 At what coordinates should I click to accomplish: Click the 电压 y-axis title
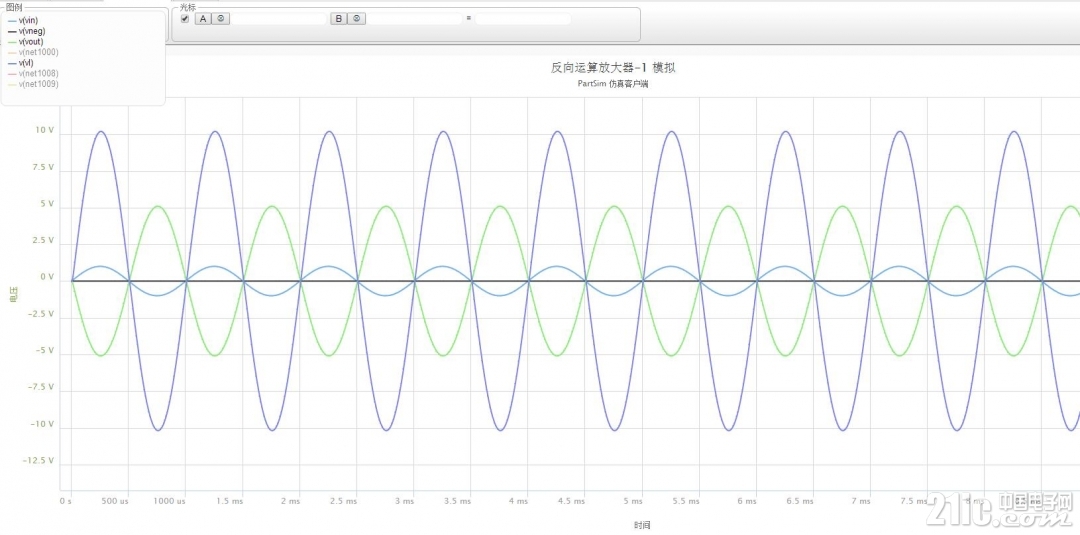point(15,295)
